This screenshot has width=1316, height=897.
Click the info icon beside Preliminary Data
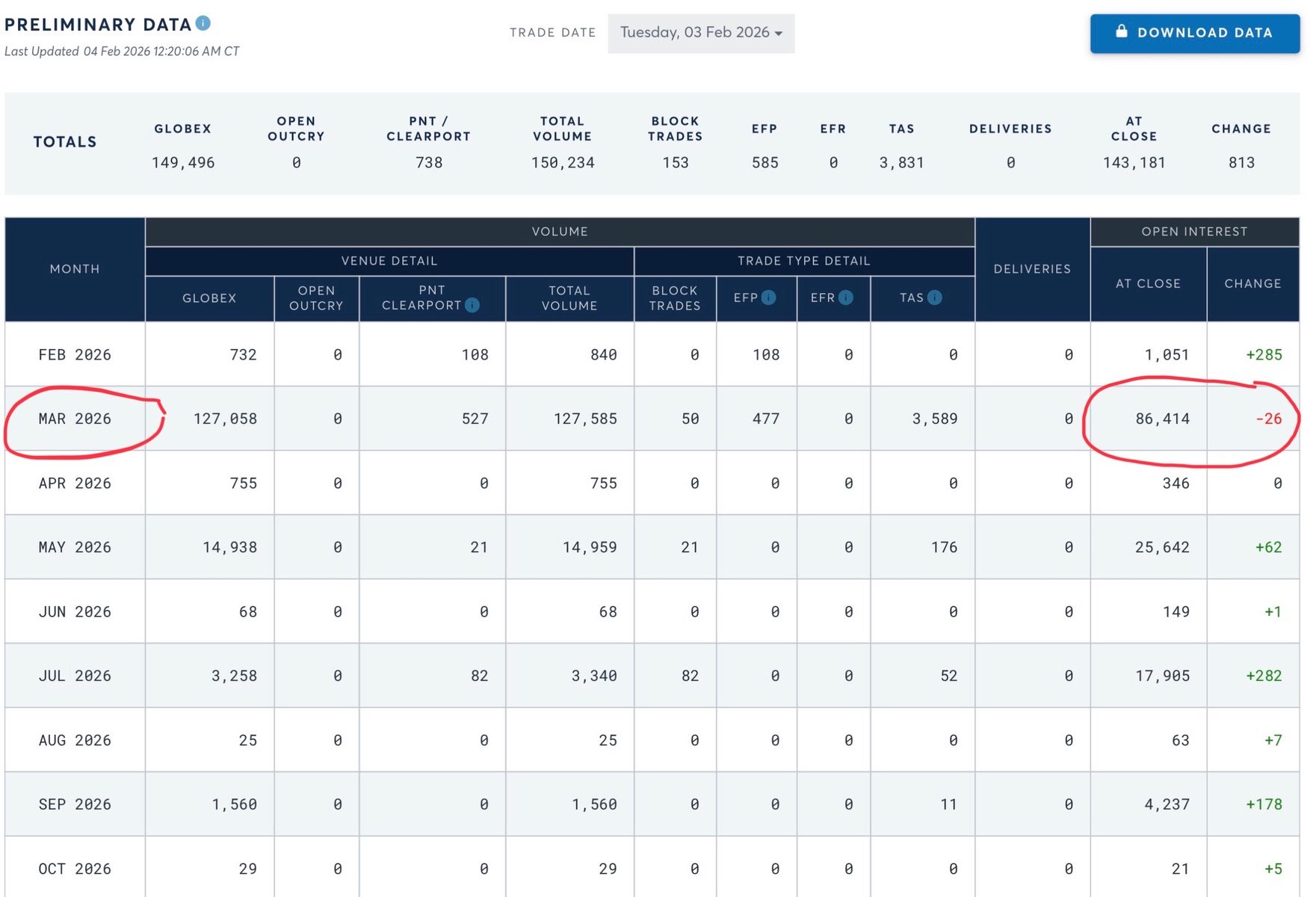203,23
